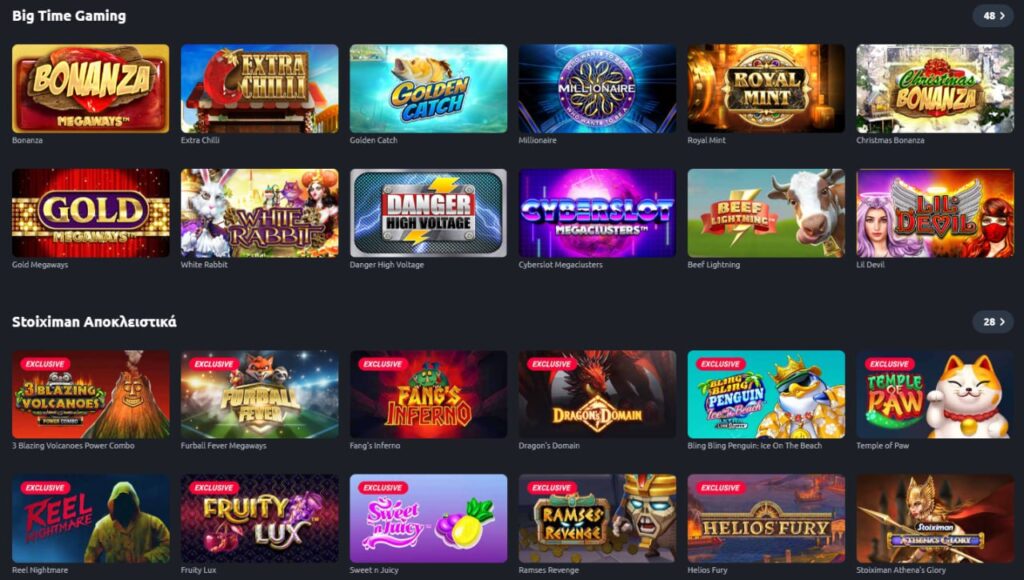Click the Exclusive badge on Fang's Inferno
This screenshot has height=580, width=1024.
point(382,364)
